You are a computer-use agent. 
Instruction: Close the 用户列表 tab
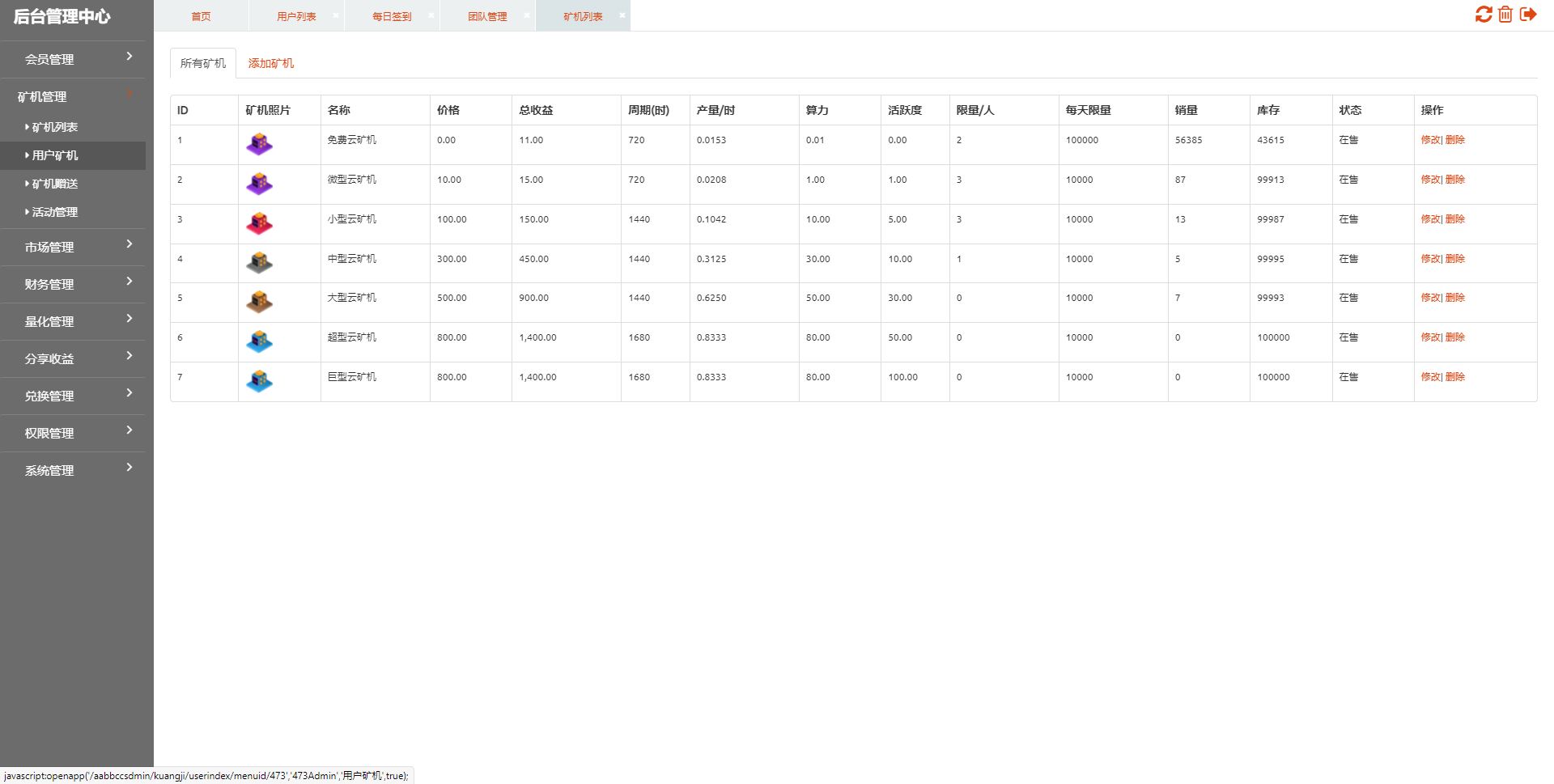[x=336, y=15]
